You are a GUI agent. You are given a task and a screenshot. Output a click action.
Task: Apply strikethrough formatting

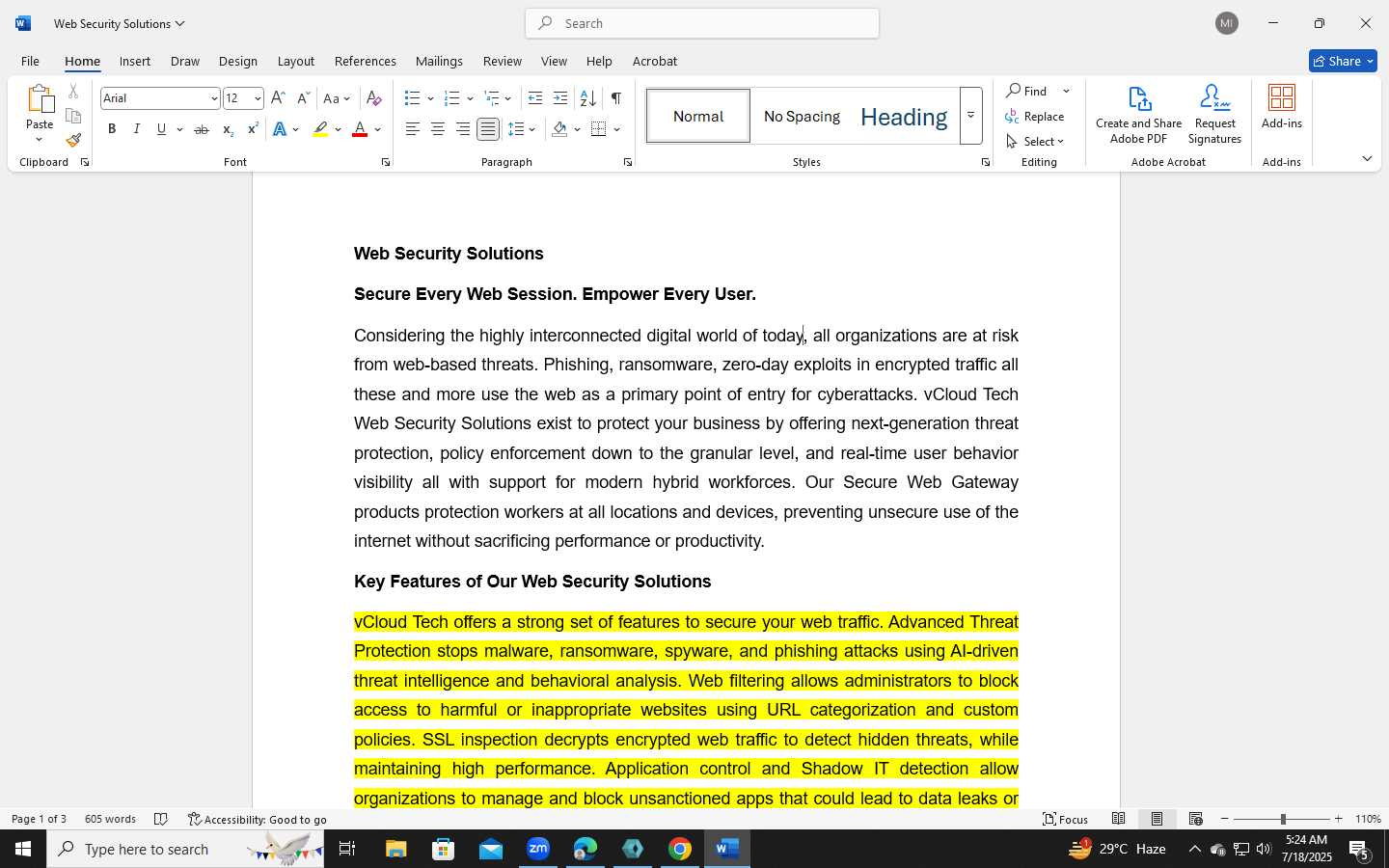(x=202, y=129)
